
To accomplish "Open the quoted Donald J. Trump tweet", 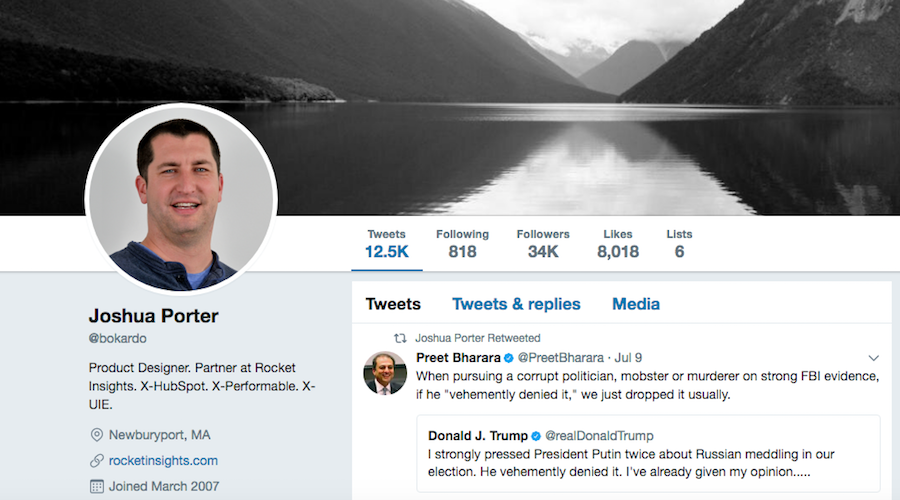I will coord(648,454).
